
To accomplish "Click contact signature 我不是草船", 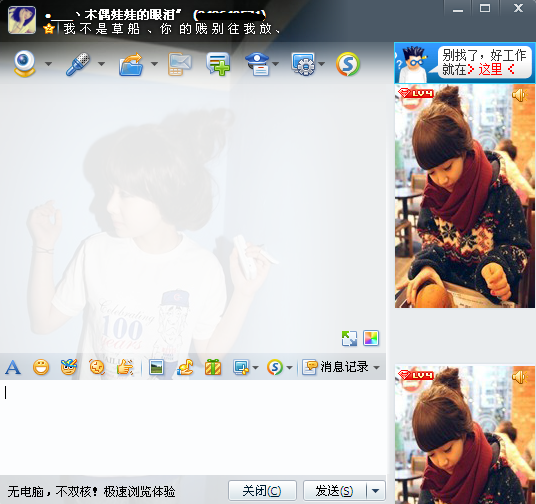I will tap(172, 29).
